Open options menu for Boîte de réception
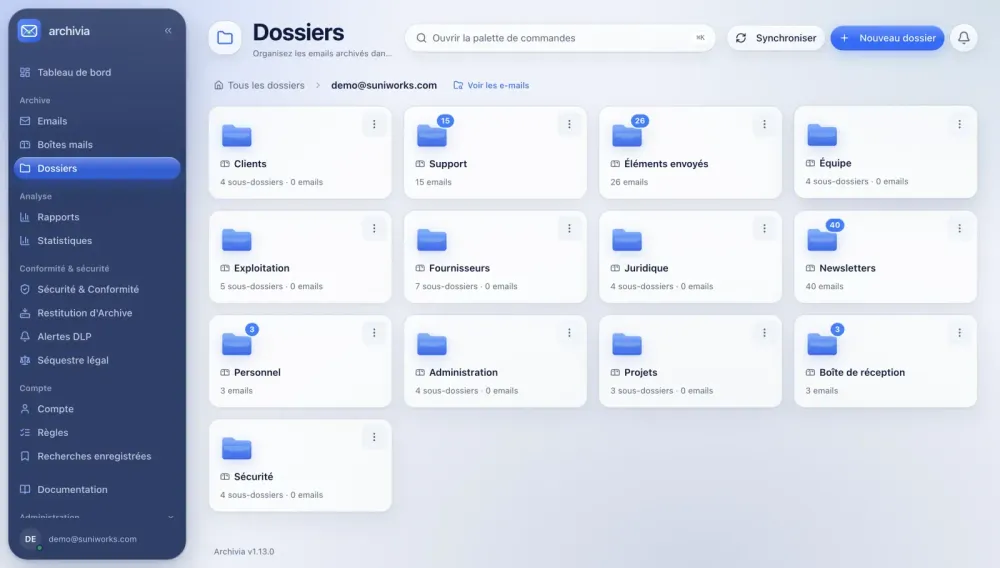 (960, 333)
